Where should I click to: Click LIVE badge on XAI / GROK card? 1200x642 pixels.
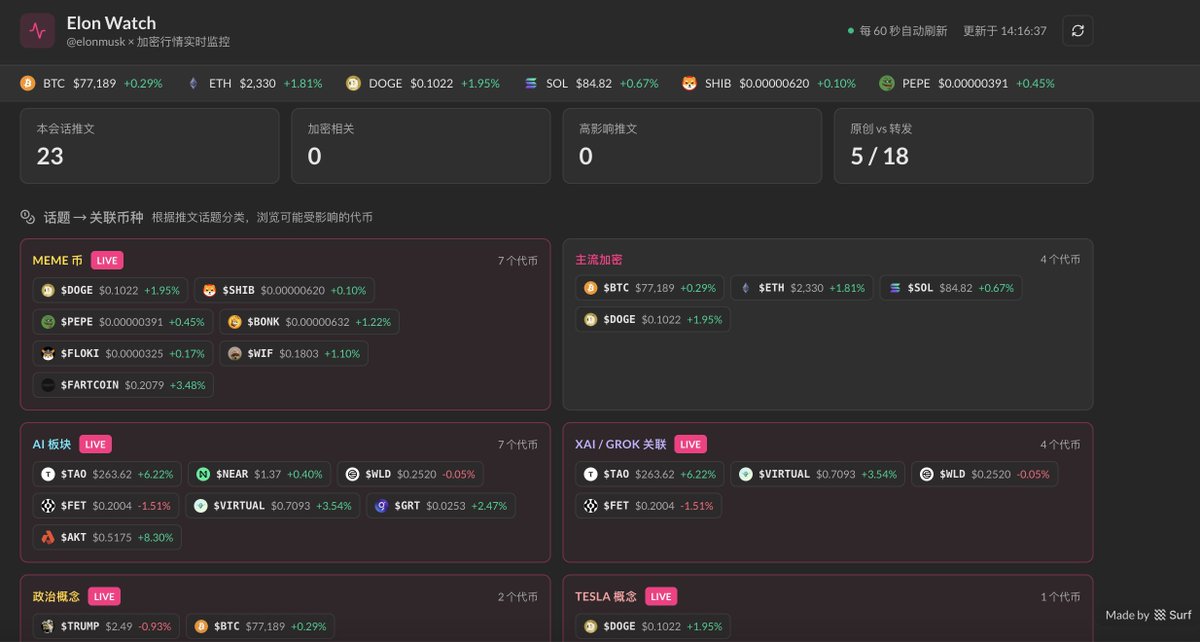tap(690, 444)
